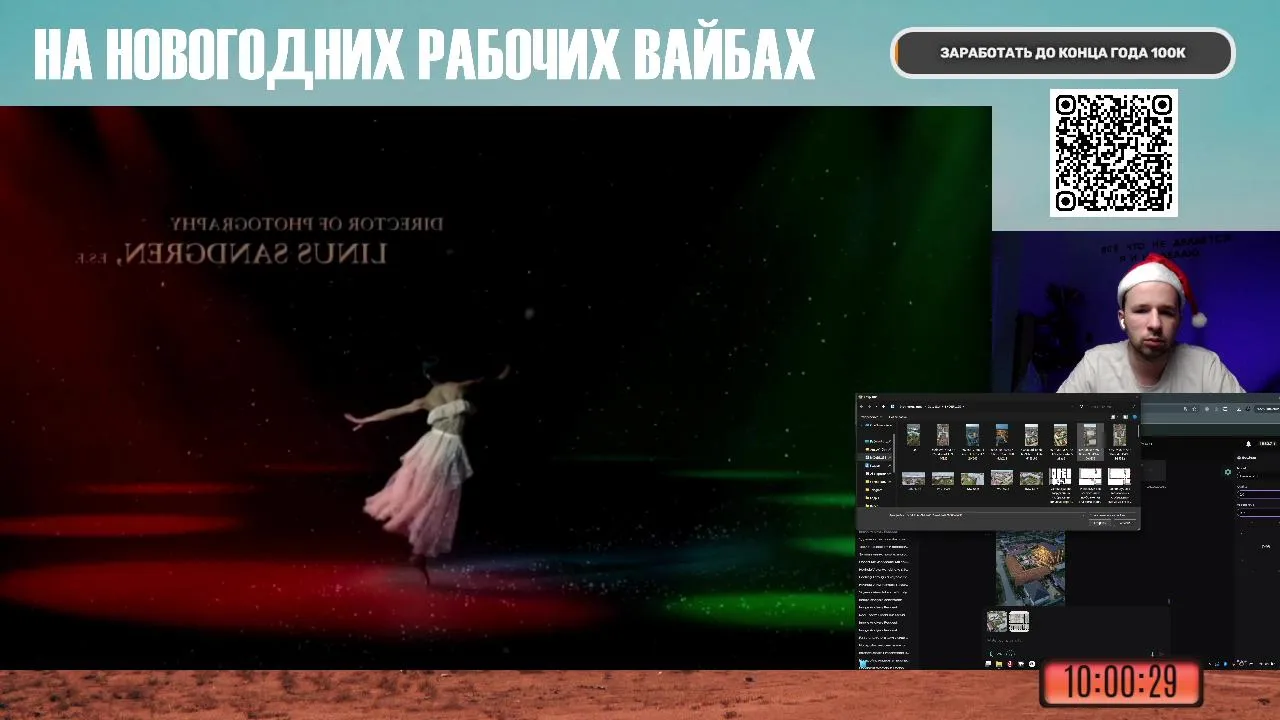The width and height of the screenshot is (1280, 720).
Task: Click the QR code in the stream overlay
Action: click(x=1114, y=153)
